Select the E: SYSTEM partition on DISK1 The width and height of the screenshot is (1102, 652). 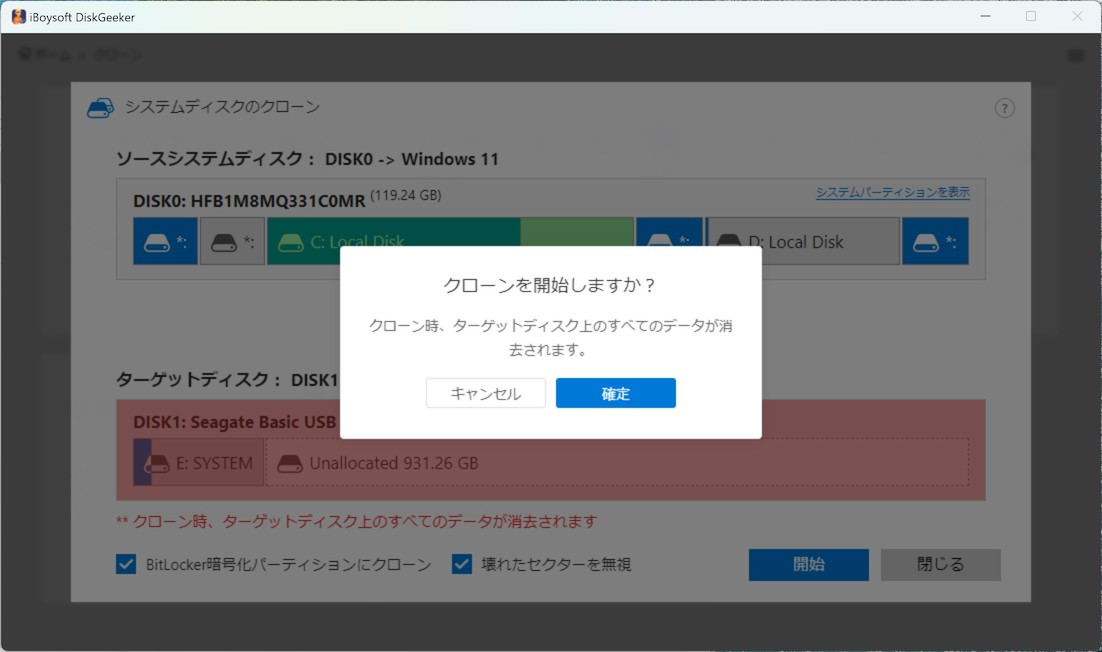[x=199, y=462]
